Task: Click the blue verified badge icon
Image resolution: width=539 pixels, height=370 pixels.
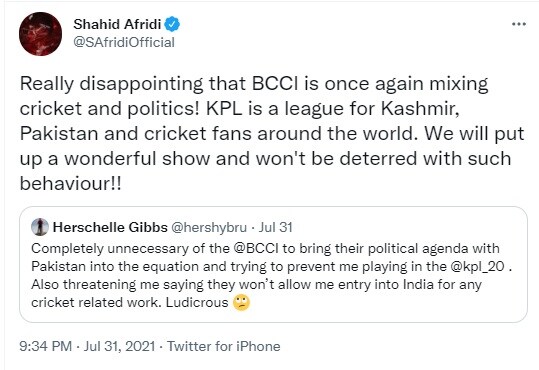Action: pyautogui.click(x=172, y=24)
